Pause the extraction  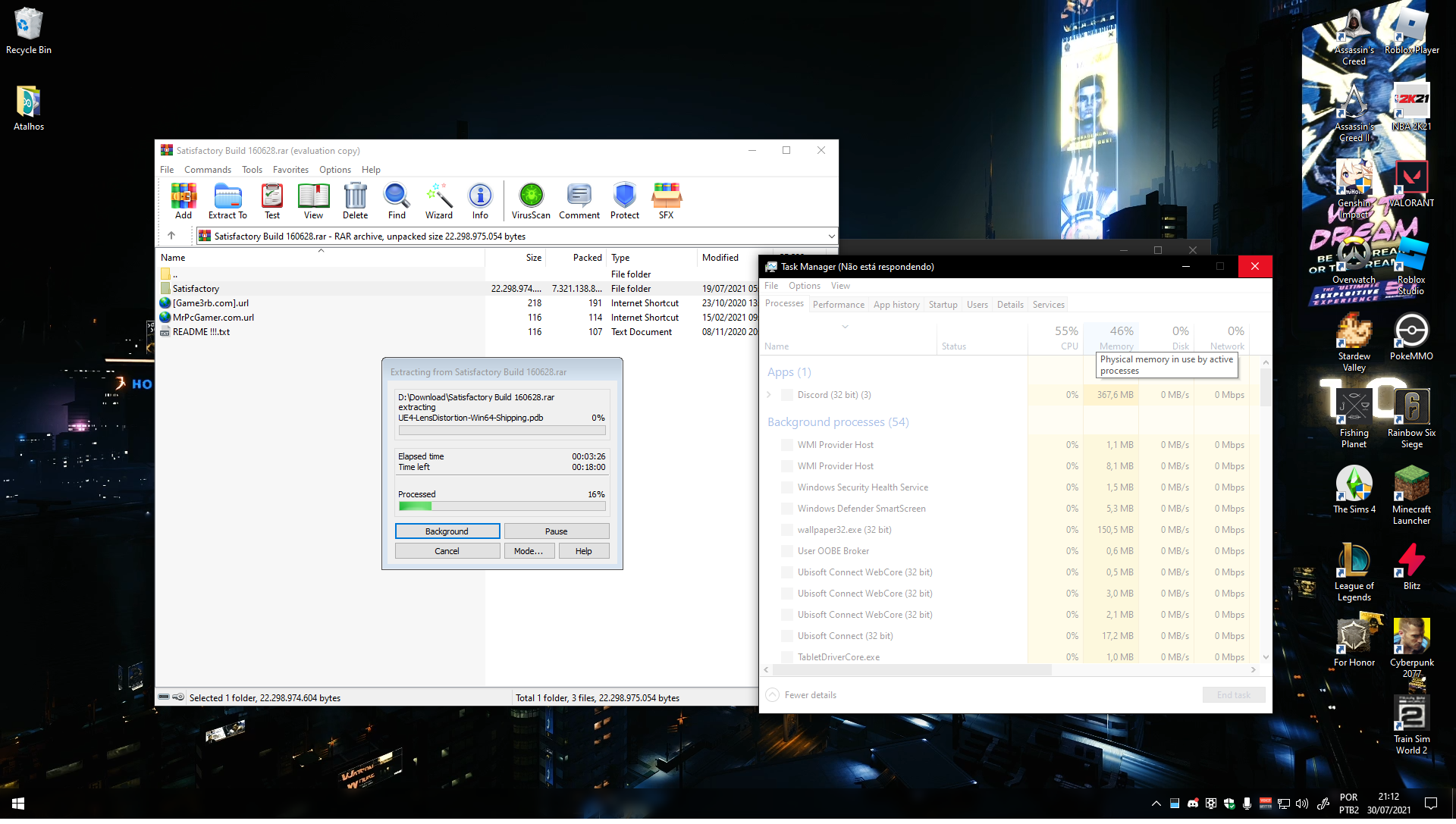[557, 531]
